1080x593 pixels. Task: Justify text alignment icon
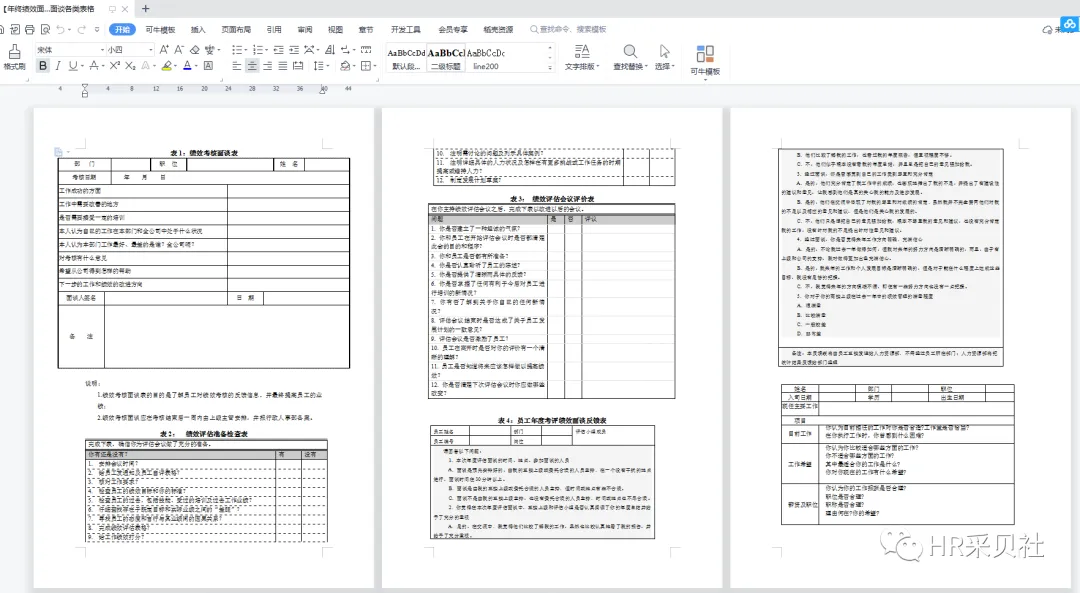(x=282, y=65)
